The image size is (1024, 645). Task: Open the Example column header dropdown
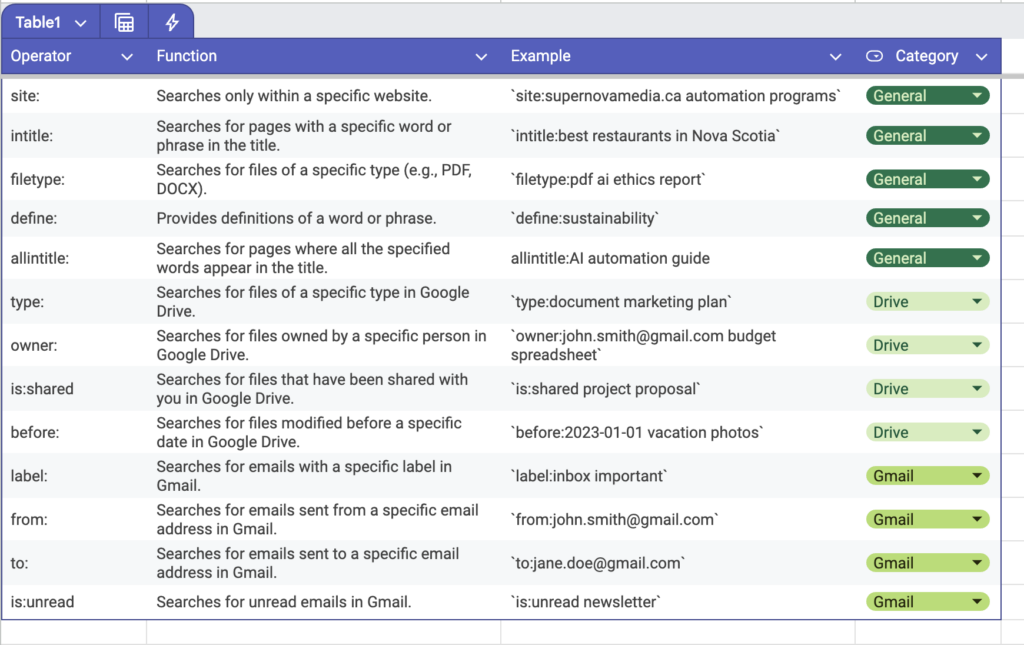tap(835, 56)
